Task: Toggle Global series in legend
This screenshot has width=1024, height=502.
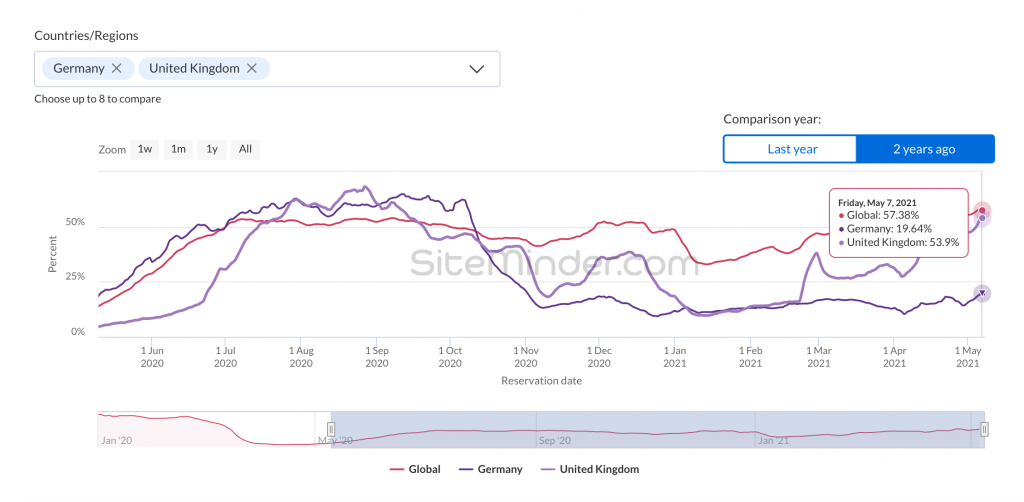Action: (x=416, y=469)
